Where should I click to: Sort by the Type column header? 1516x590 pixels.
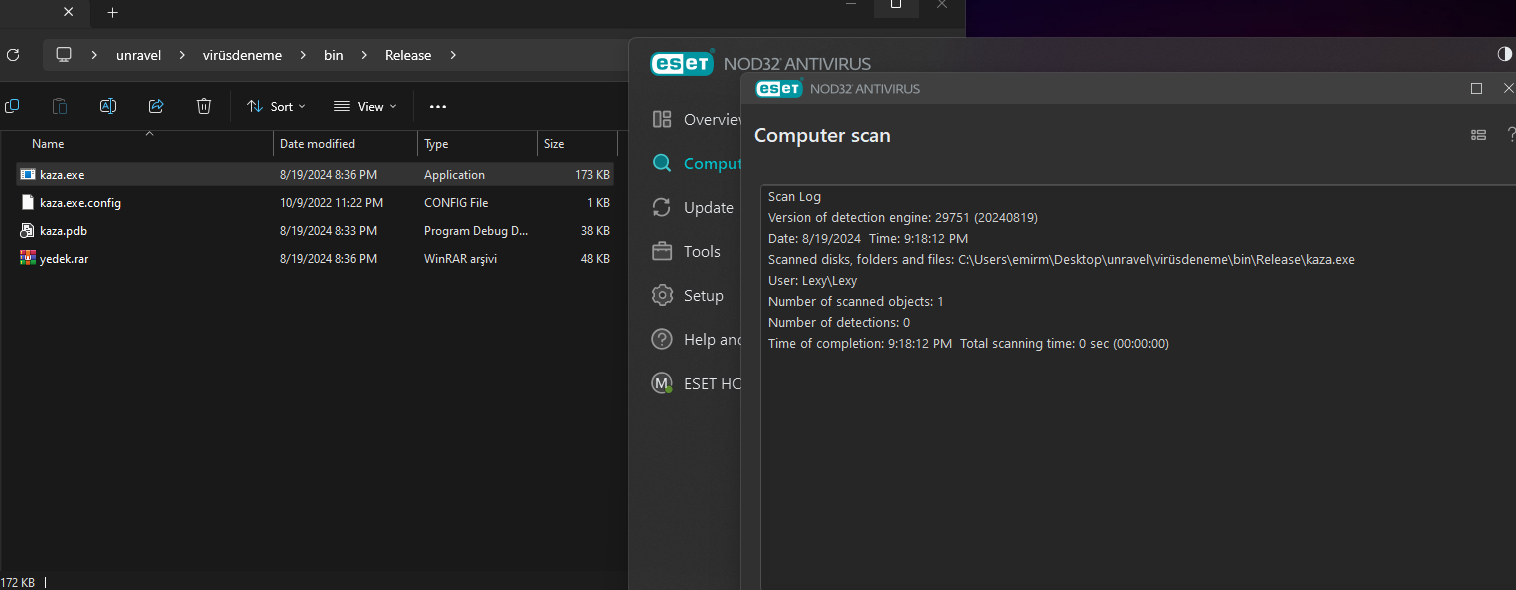436,144
